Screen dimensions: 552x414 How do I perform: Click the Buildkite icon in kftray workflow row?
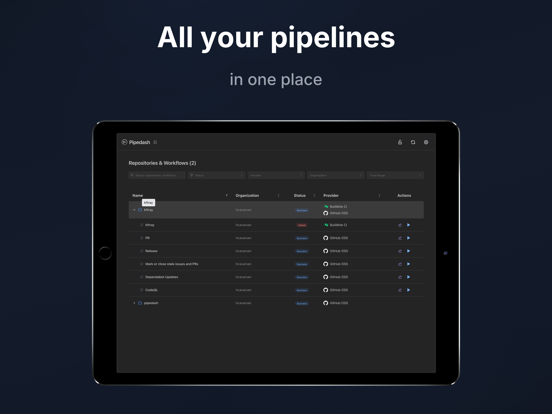[326, 225]
